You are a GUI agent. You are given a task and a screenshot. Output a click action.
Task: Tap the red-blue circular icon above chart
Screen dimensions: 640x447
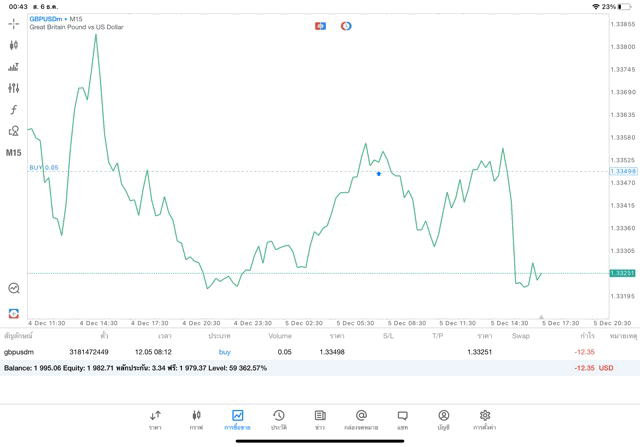click(x=346, y=26)
